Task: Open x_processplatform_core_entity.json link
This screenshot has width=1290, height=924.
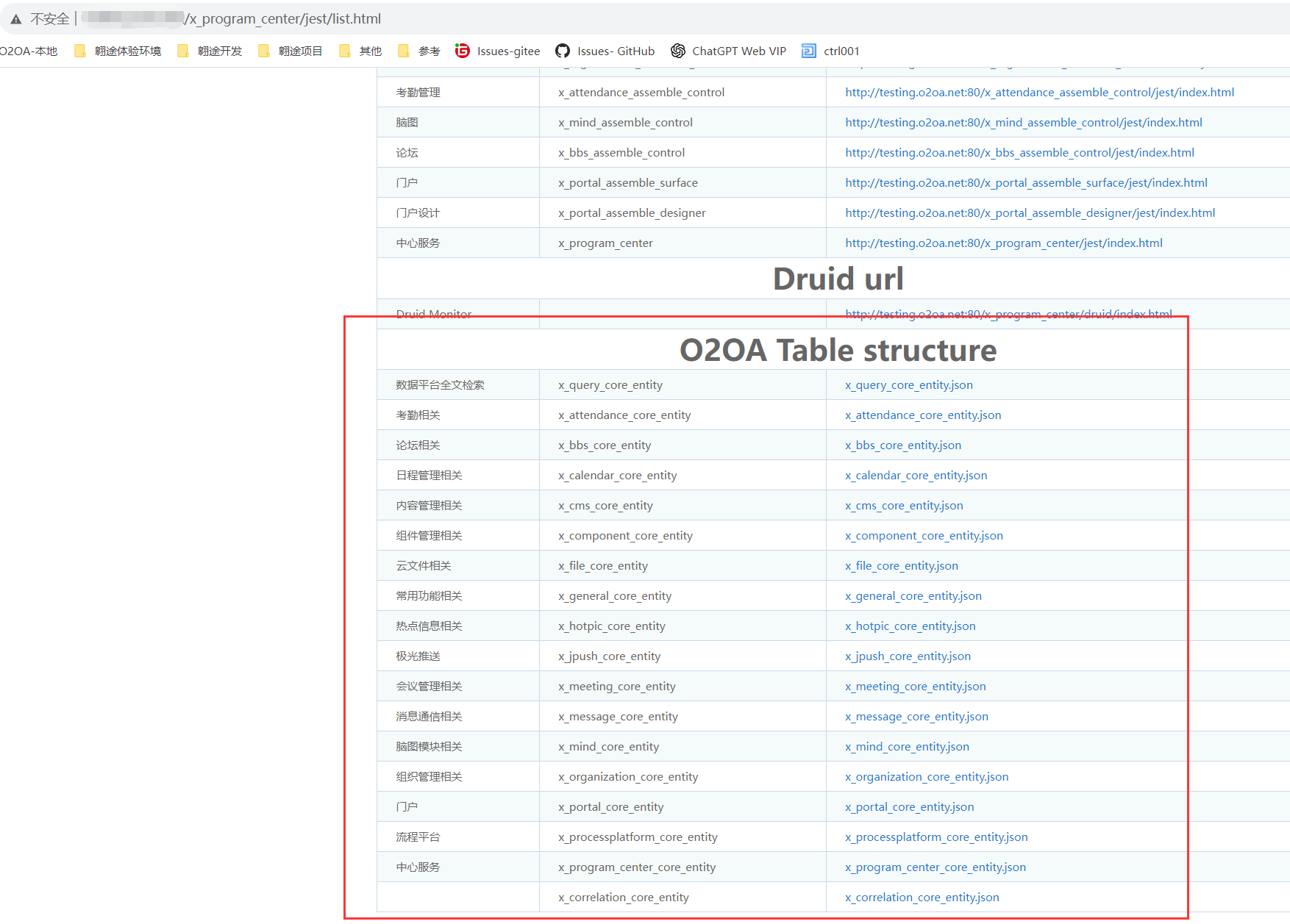Action: point(936,837)
